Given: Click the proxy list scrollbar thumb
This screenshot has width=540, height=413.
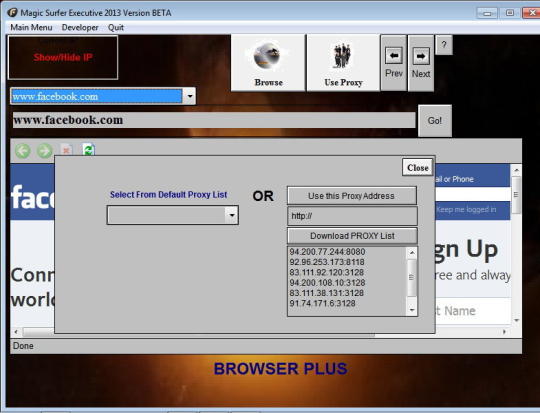Looking at the screenshot, I should [412, 278].
